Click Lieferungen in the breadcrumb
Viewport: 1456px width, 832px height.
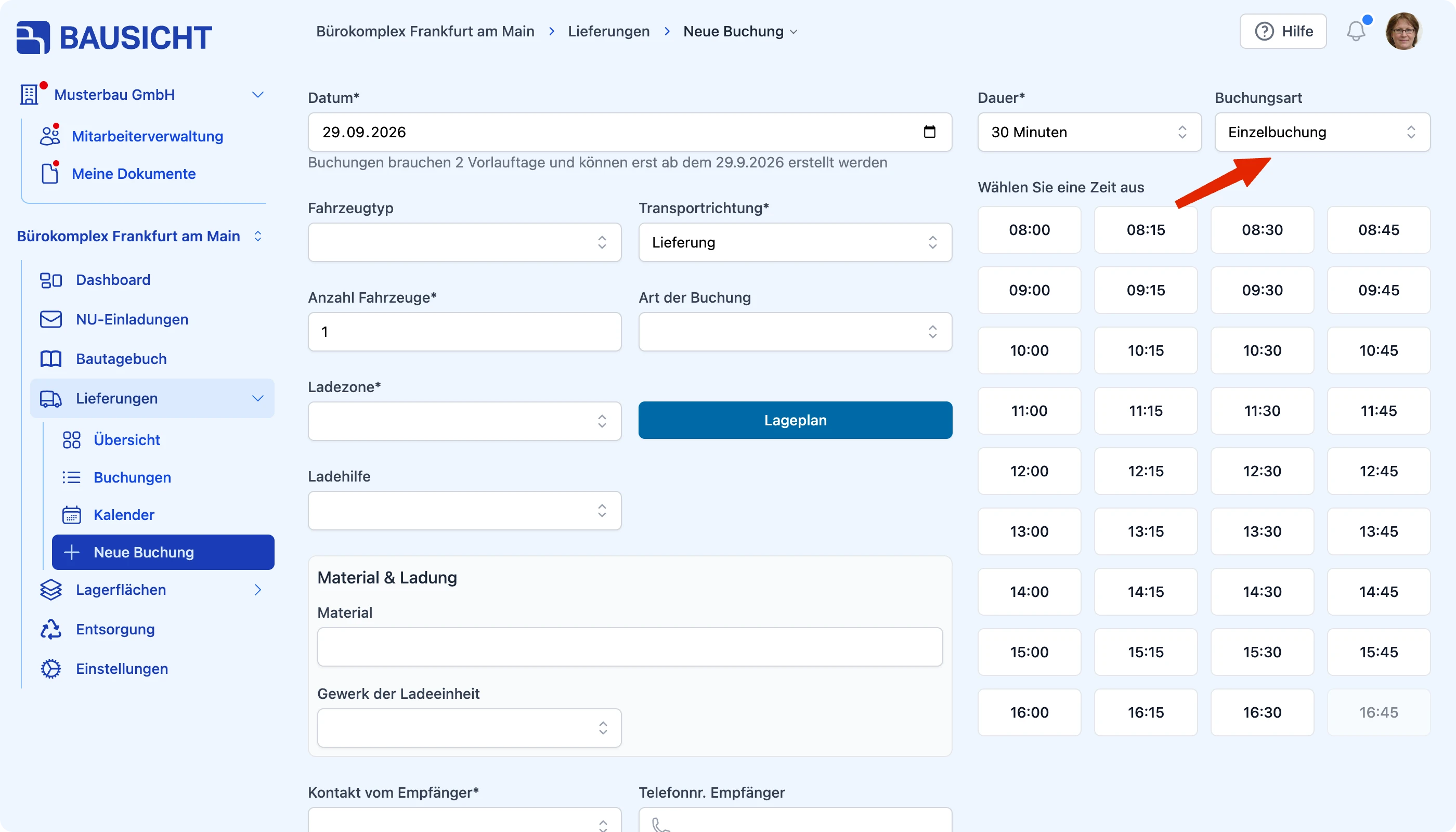point(608,31)
